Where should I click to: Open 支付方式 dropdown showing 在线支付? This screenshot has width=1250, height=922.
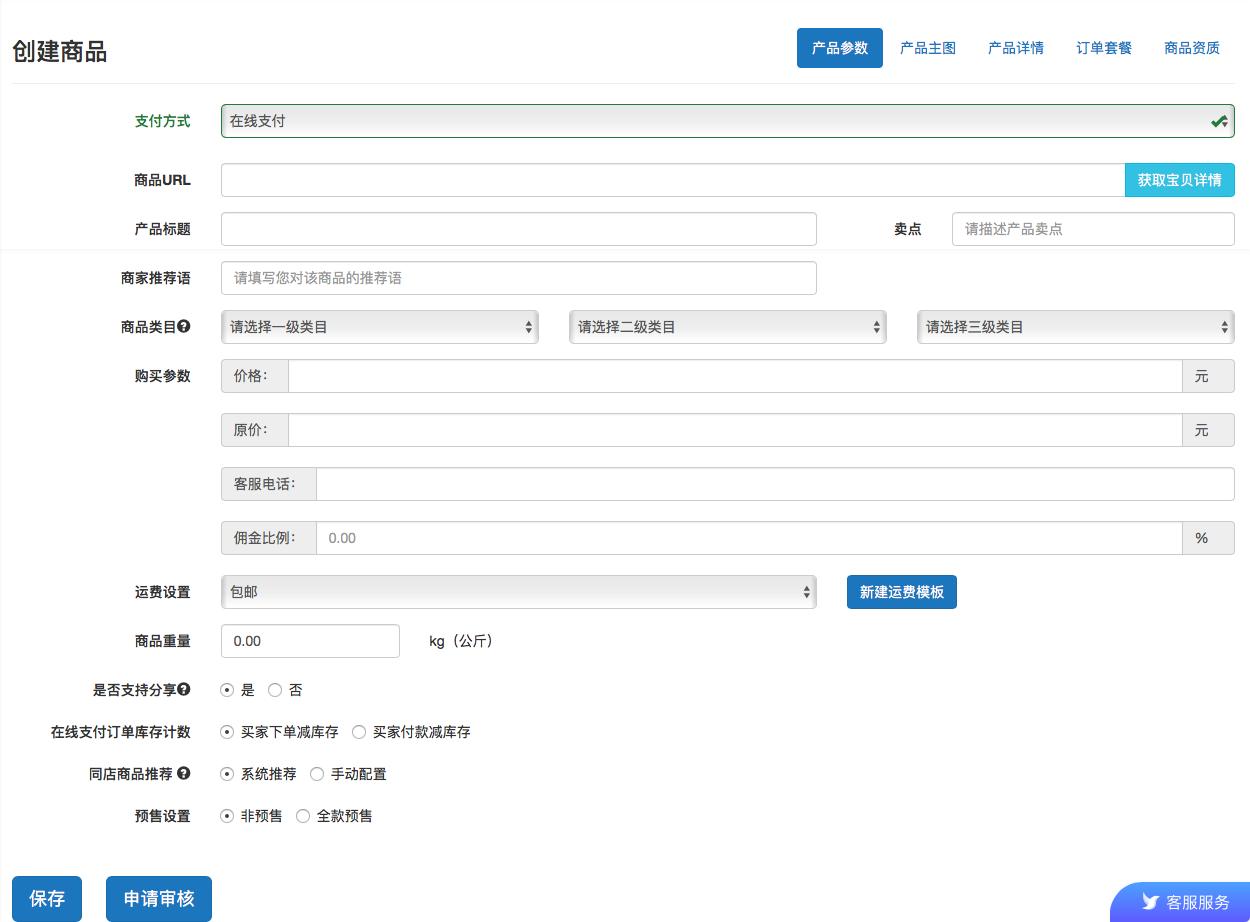(727, 121)
